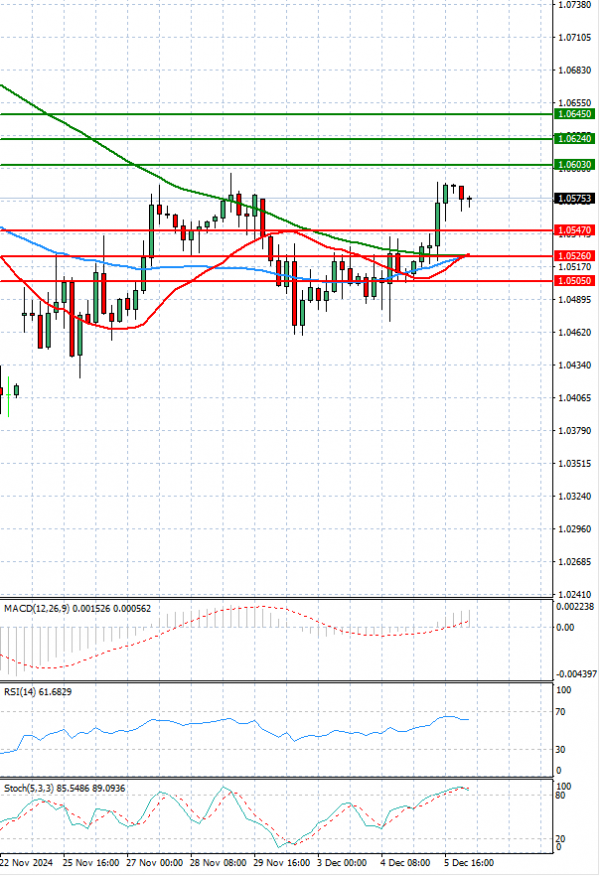Click the 1.05470 red level label
This screenshot has width=600, height=876.
[574, 230]
